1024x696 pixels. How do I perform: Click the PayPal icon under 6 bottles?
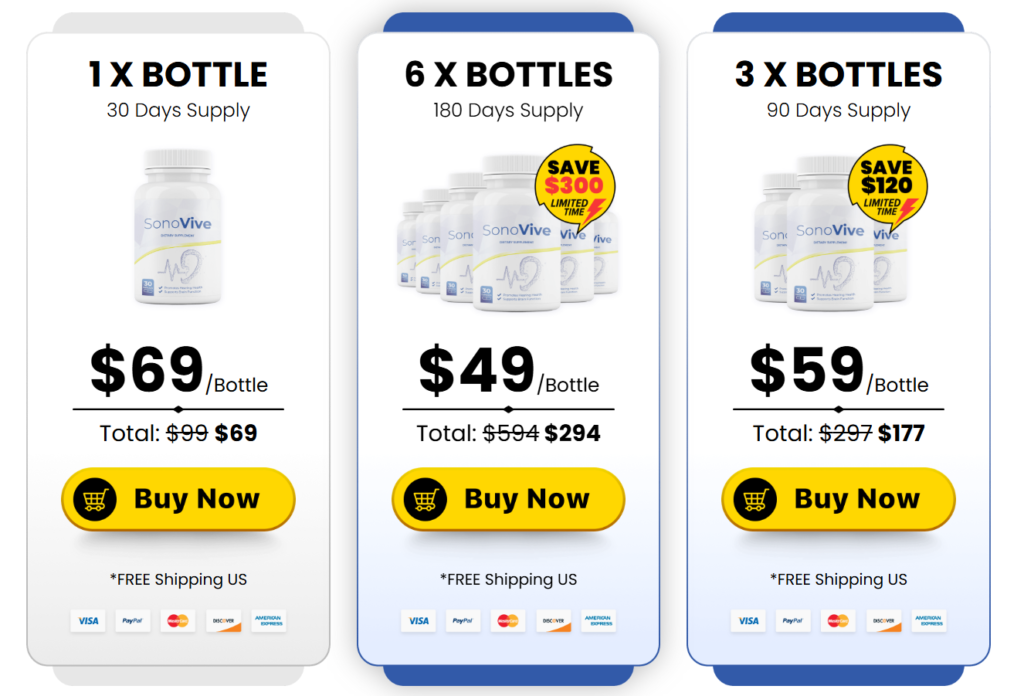[x=463, y=621]
